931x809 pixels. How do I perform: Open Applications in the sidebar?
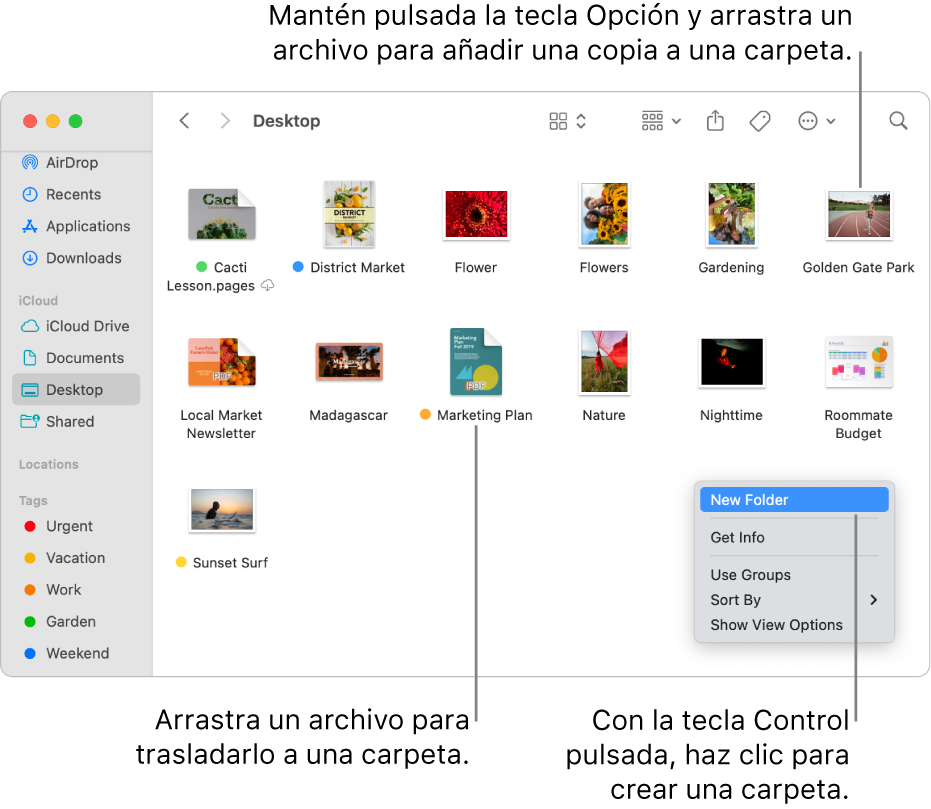point(76,226)
